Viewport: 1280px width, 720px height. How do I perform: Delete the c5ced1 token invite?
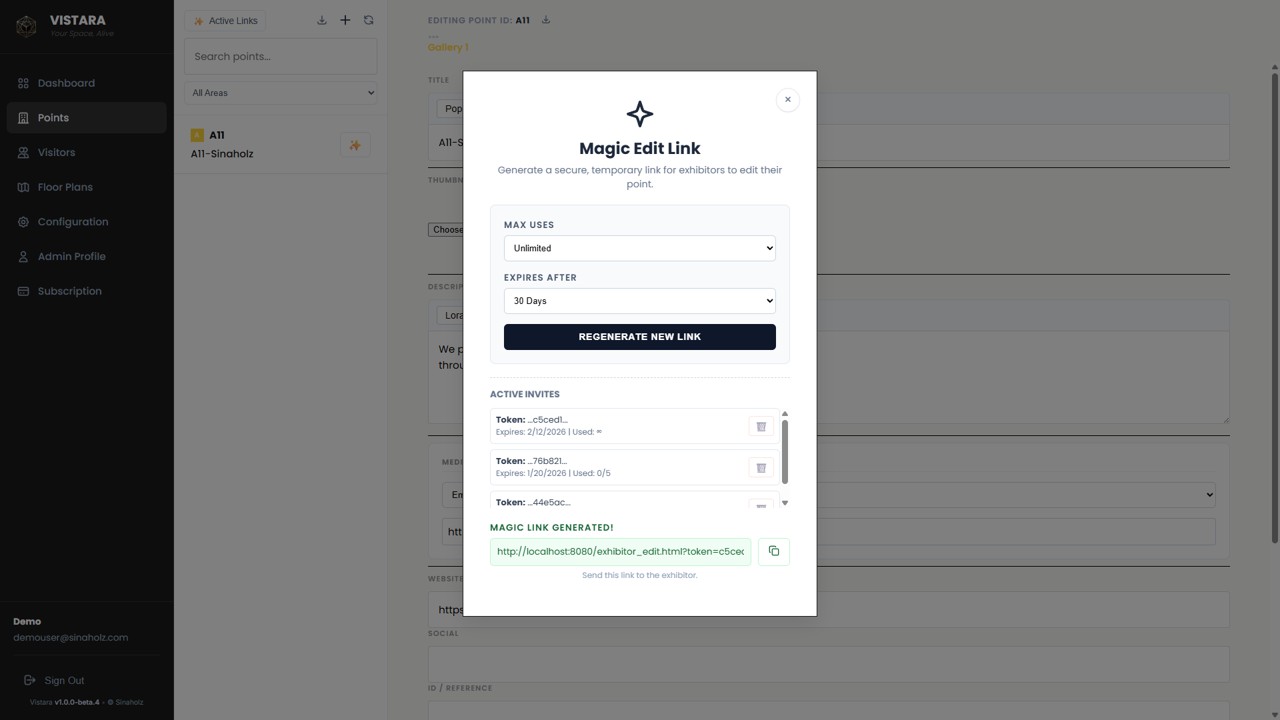[760, 426]
